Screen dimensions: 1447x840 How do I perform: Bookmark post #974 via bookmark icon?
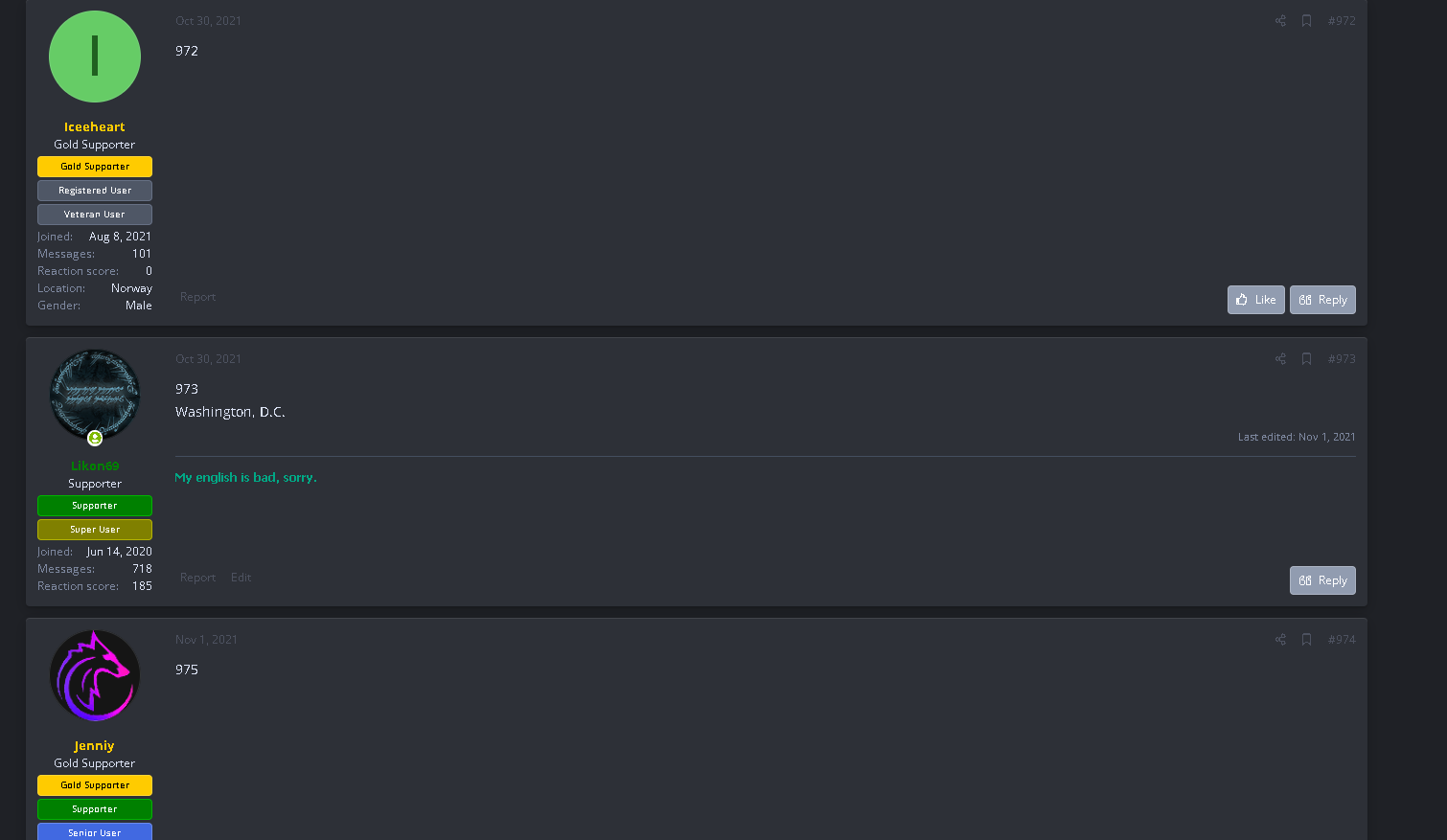point(1306,640)
